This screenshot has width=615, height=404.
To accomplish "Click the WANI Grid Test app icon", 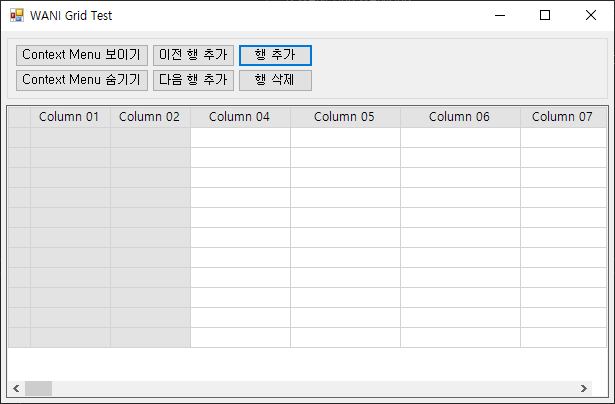I will point(17,15).
